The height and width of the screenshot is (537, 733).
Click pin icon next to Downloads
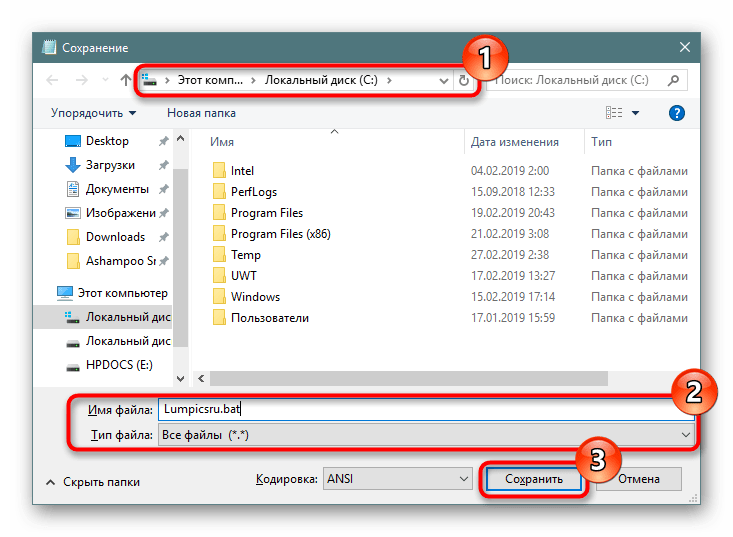163,237
